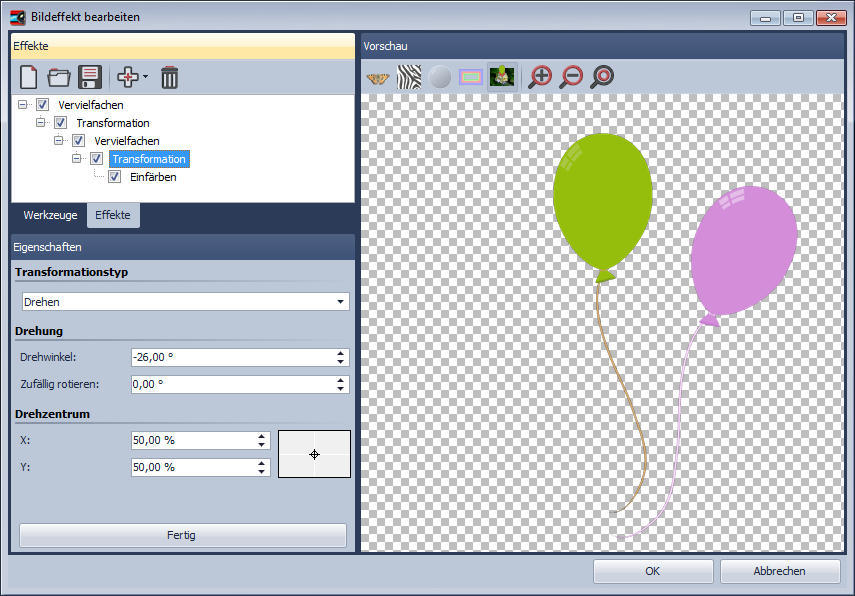Open effect file with the folder icon
This screenshot has width=855, height=596.
[x=59, y=77]
